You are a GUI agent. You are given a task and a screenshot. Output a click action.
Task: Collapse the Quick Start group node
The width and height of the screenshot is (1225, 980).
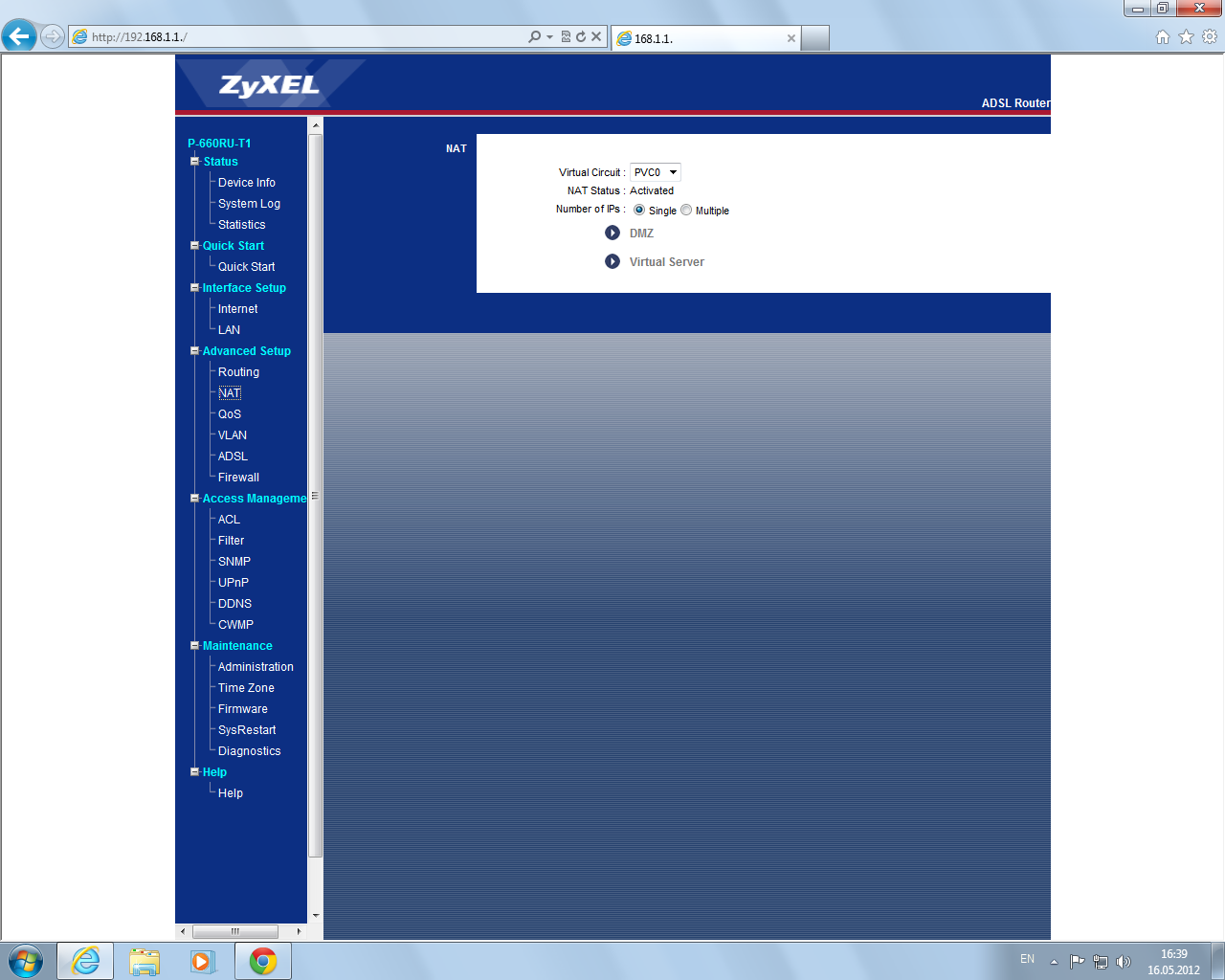(194, 246)
